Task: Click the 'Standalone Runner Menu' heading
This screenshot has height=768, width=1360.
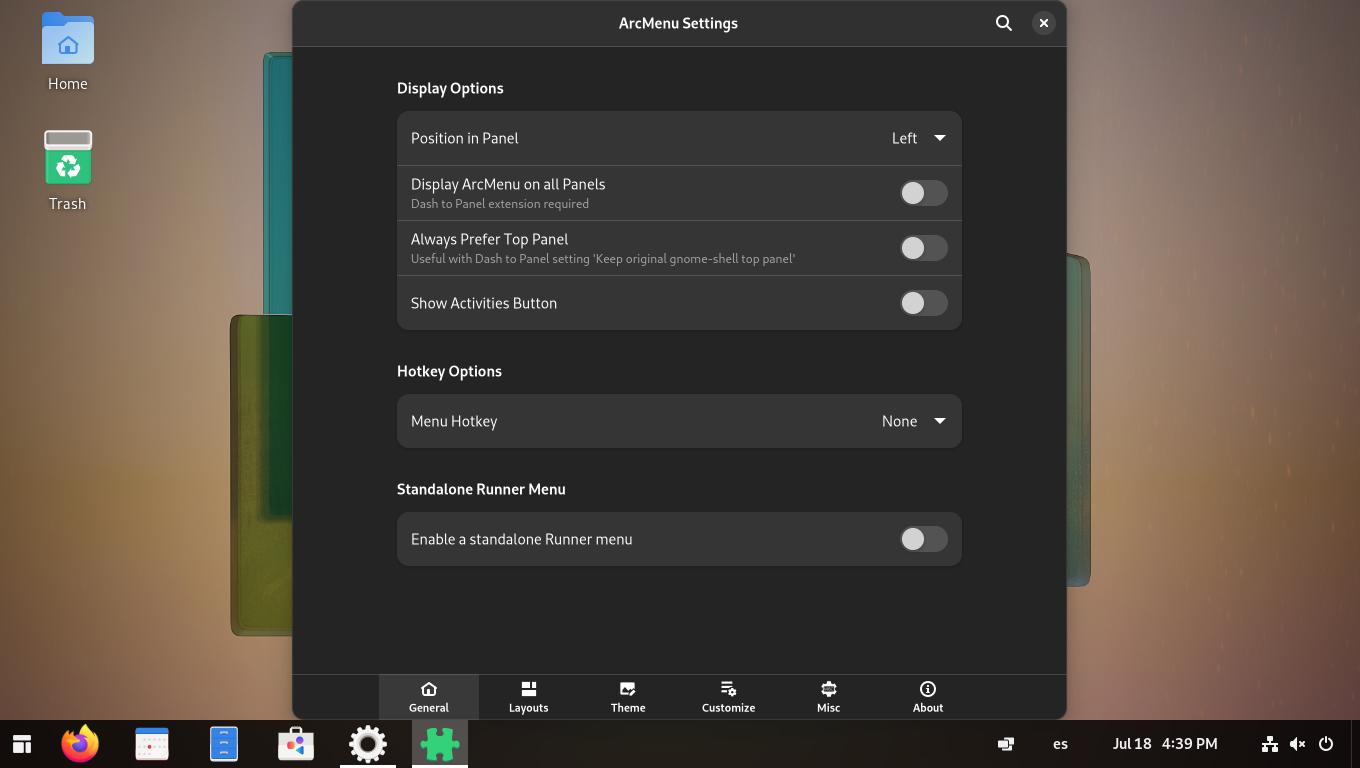Action: (481, 489)
